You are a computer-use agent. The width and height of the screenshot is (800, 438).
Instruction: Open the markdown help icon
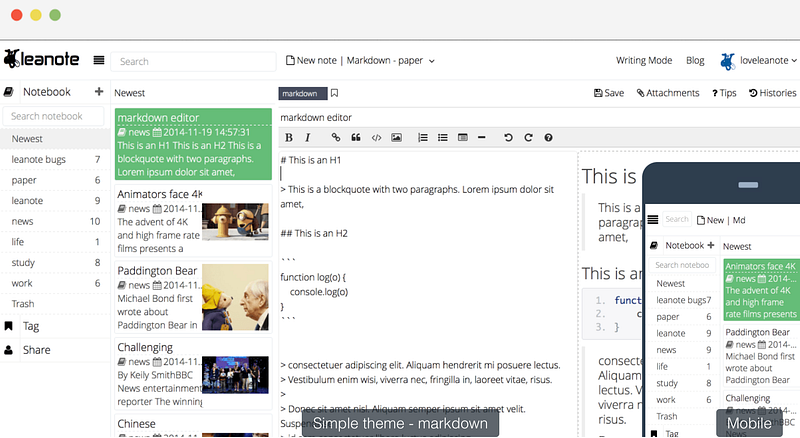(x=548, y=137)
